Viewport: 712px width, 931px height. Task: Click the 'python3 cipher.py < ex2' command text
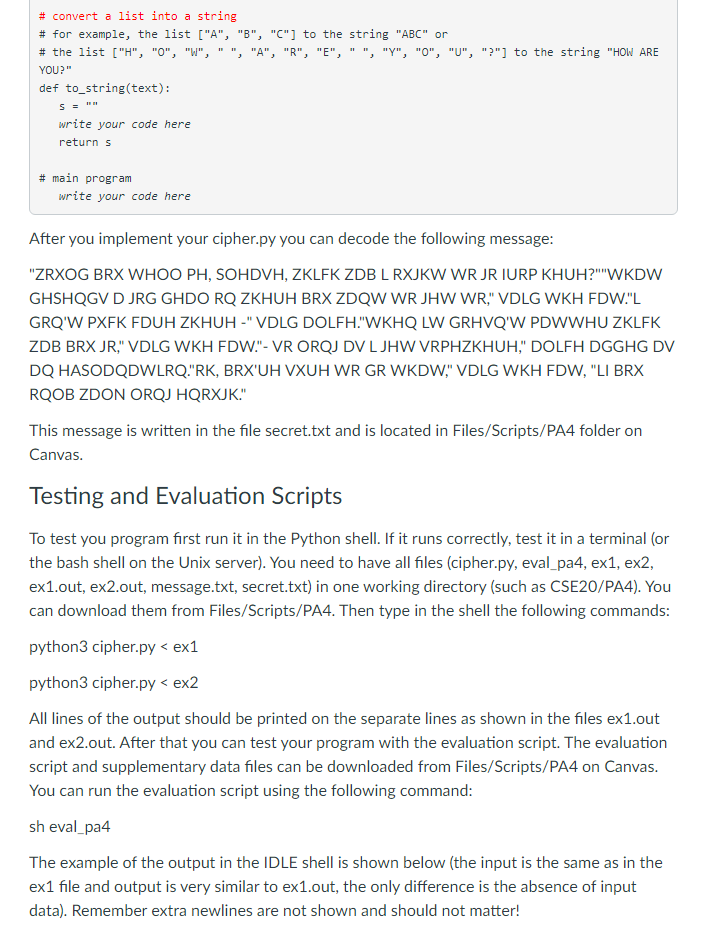113,683
